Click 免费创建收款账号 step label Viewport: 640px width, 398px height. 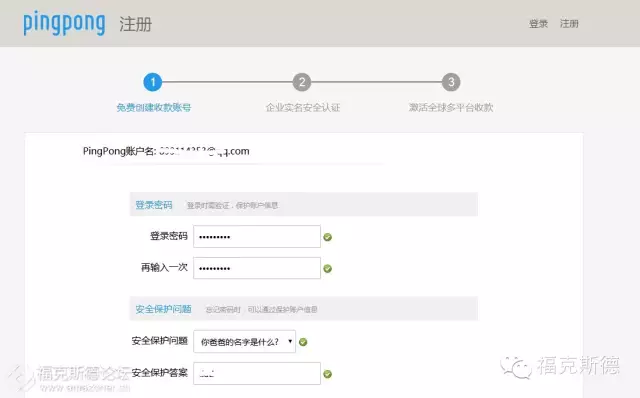[x=153, y=107]
